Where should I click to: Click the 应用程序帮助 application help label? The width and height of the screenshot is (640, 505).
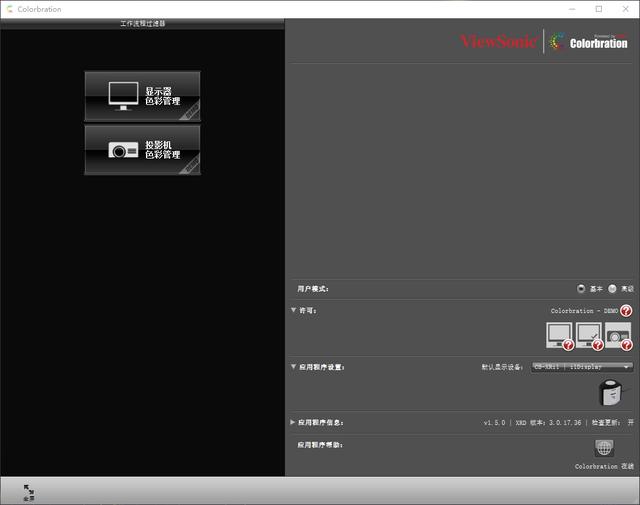[320, 445]
